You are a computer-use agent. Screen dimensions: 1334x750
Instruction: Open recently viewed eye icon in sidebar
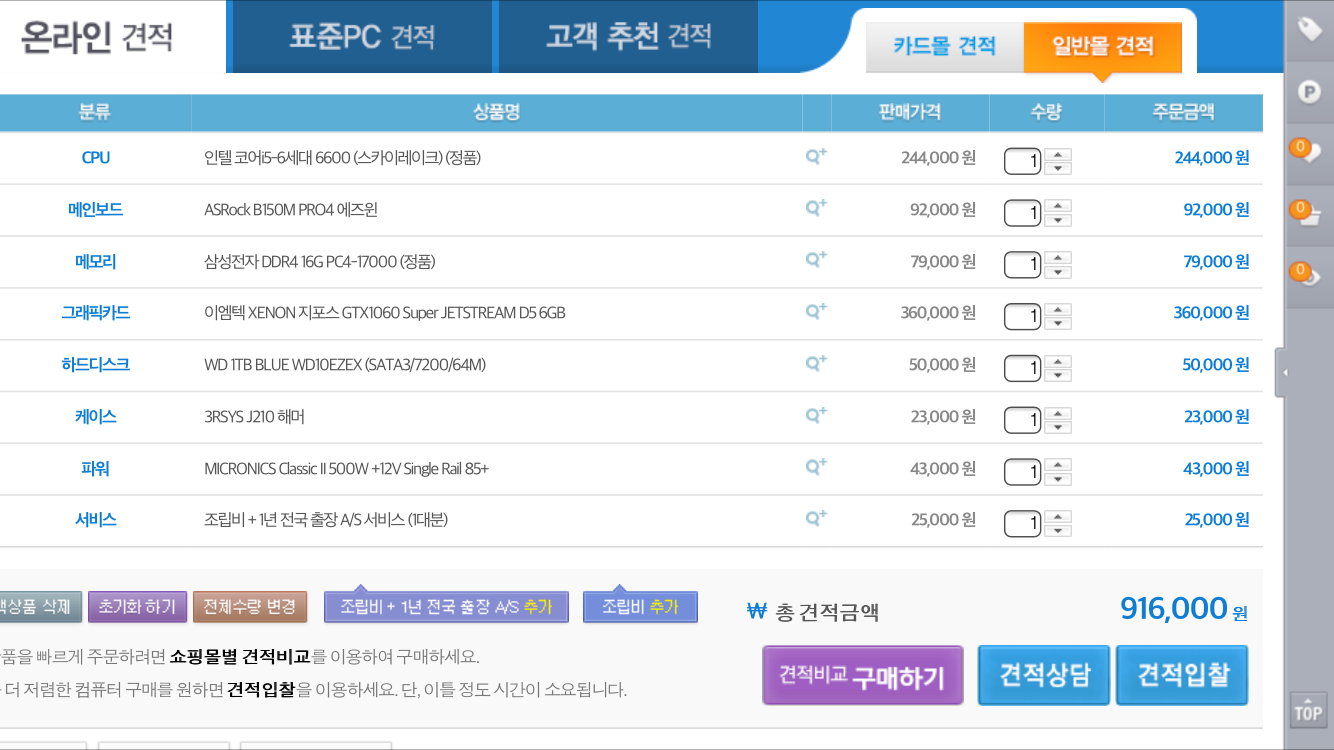pos(1309,275)
